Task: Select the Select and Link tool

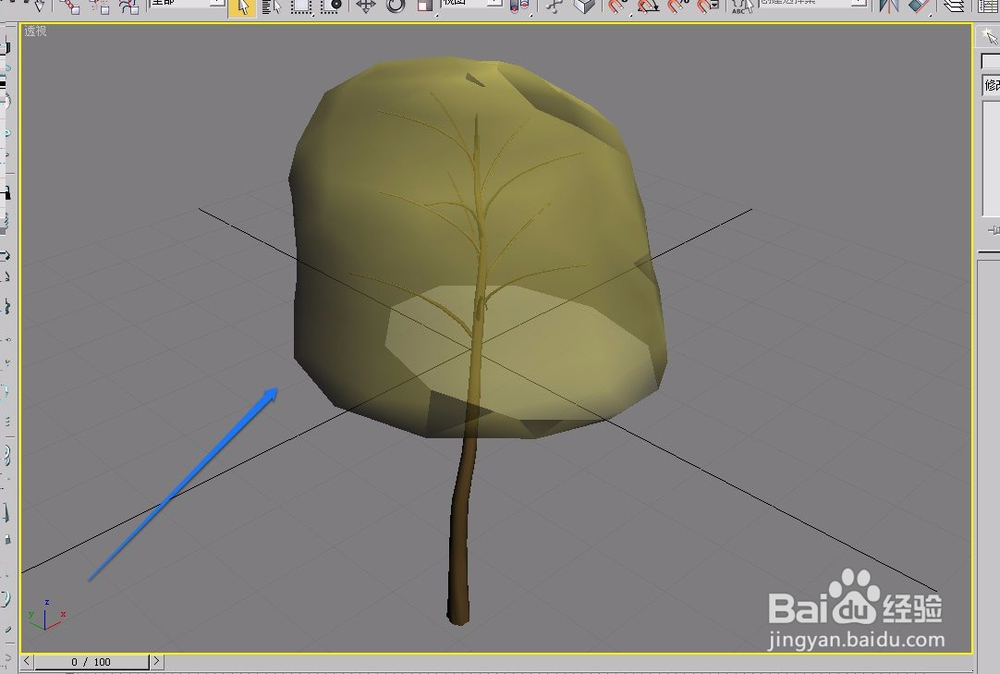Action: click(x=70, y=6)
